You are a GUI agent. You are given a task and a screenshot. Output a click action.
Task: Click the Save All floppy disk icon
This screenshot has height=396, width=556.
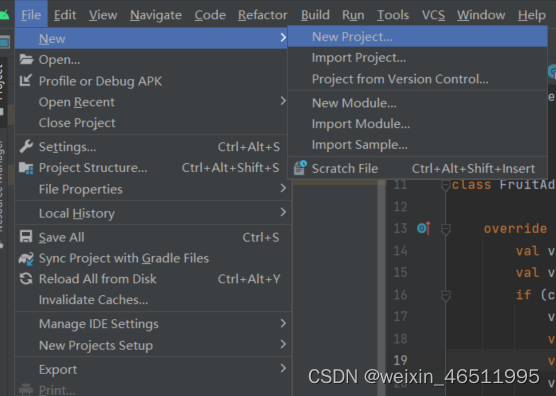pyautogui.click(x=26, y=236)
